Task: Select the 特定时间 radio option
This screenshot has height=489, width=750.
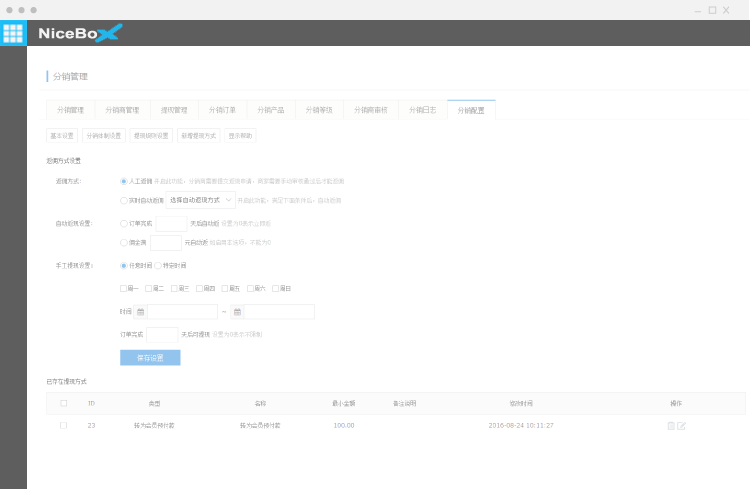Action: coord(158,265)
